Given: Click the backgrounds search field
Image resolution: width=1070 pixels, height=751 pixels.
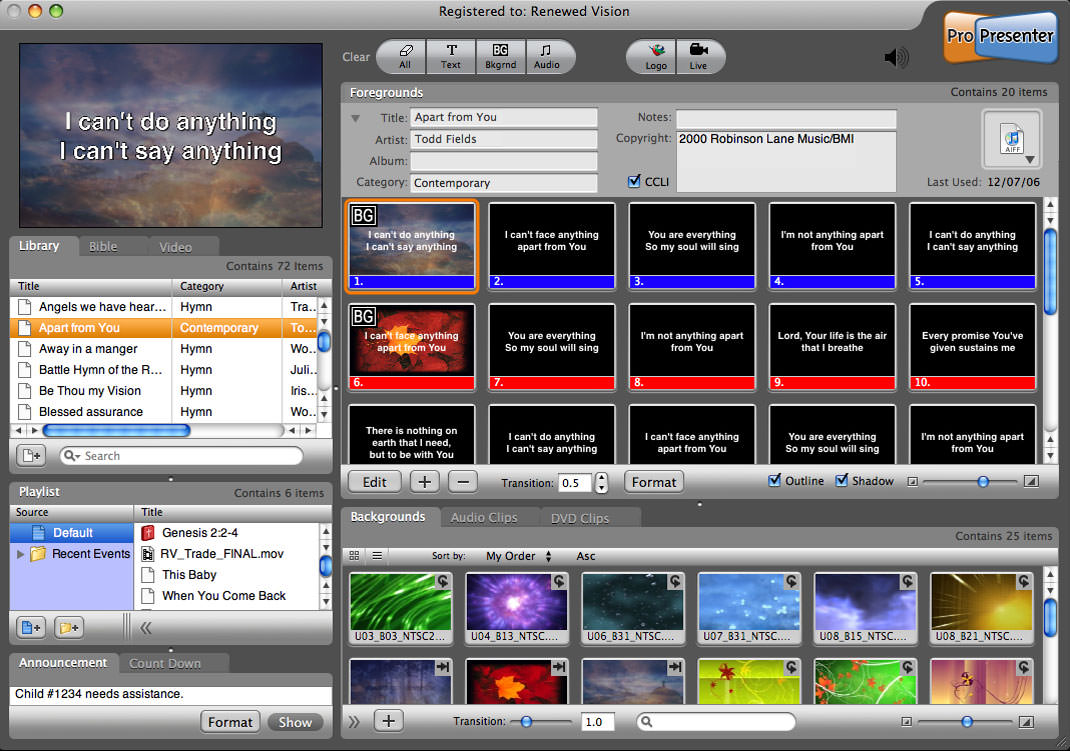Looking at the screenshot, I should pos(716,722).
